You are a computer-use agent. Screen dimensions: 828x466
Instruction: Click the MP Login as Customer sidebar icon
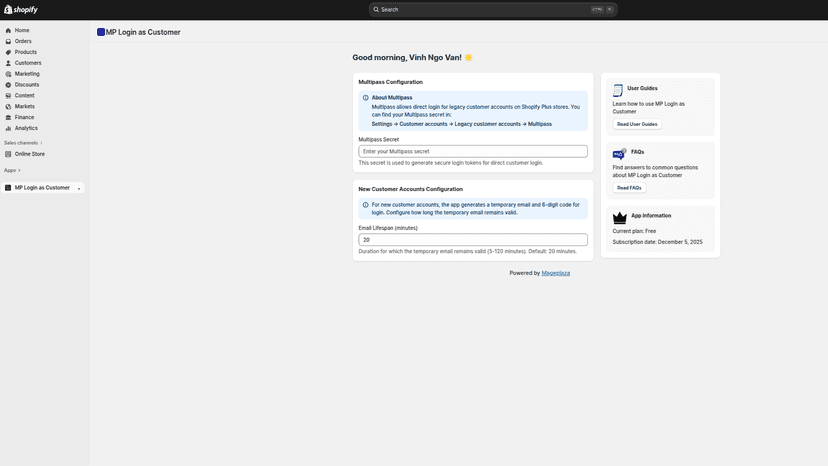pyautogui.click(x=8, y=188)
